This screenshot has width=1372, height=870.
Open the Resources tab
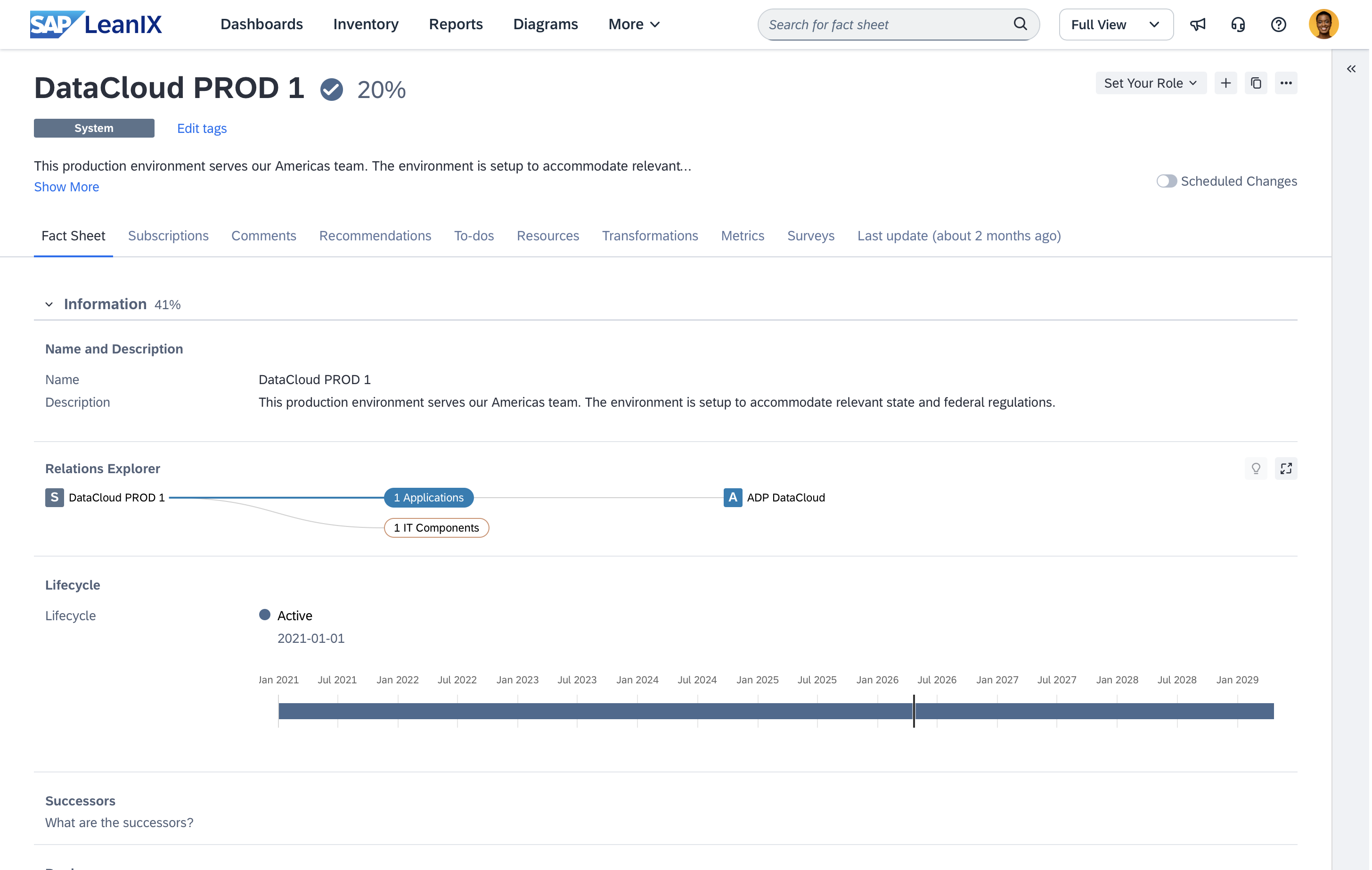click(548, 236)
